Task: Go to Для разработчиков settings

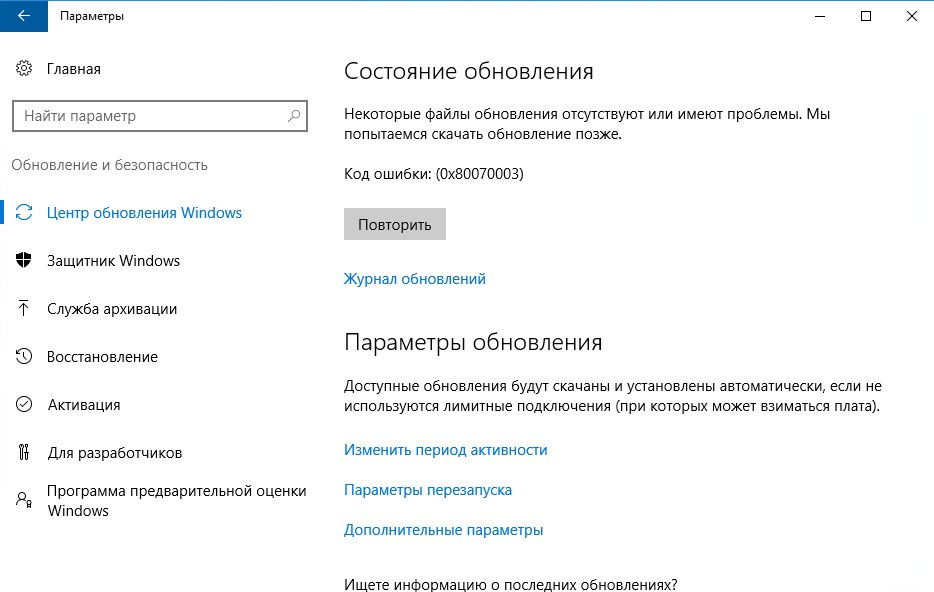Action: point(114,453)
